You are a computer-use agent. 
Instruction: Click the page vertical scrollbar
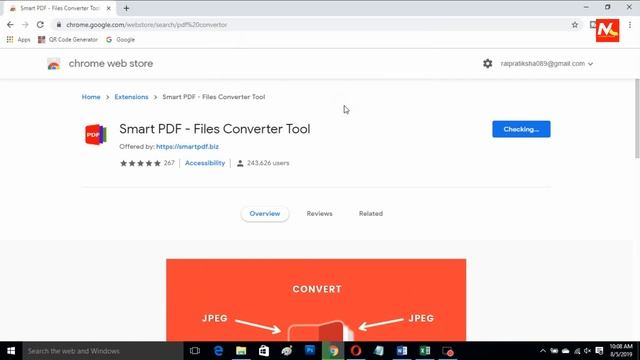coord(637,118)
